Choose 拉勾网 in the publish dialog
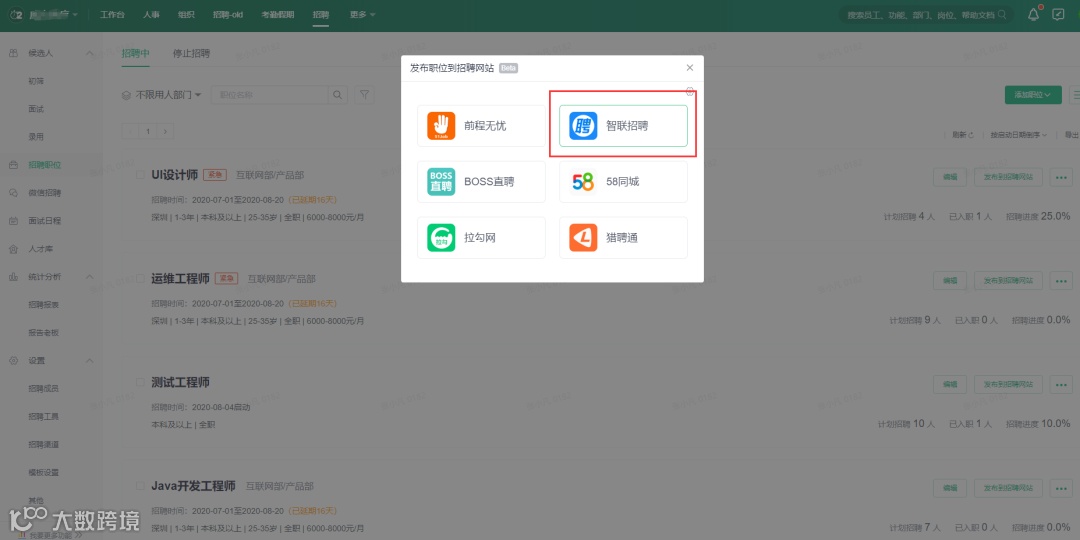 (x=481, y=238)
